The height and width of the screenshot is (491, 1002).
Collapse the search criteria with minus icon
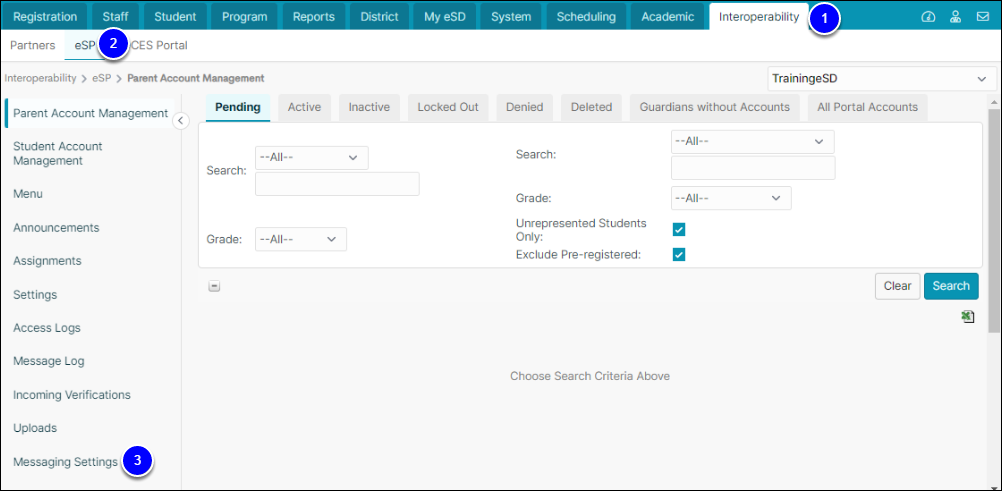215,286
